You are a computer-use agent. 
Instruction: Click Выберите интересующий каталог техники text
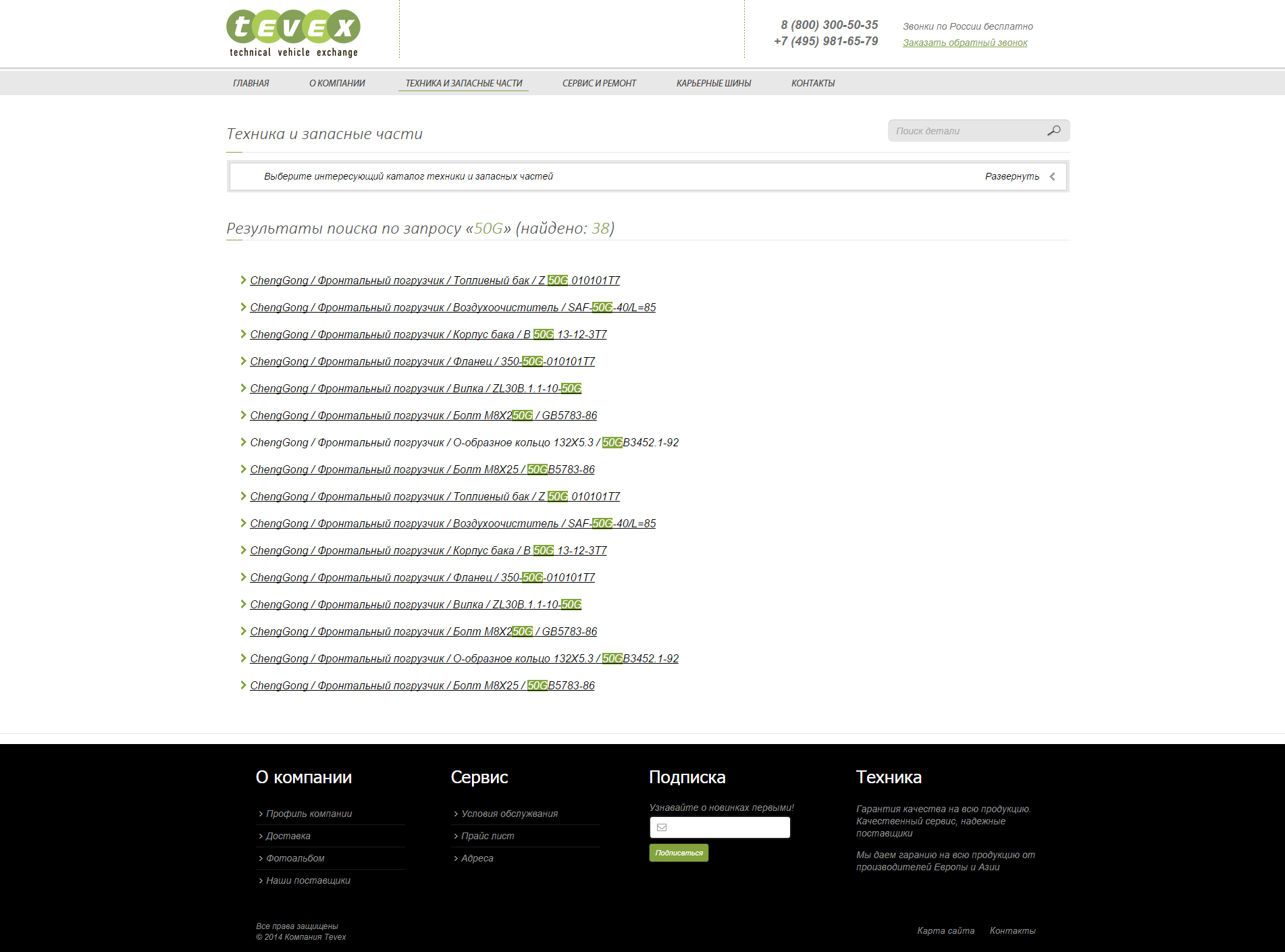tap(409, 176)
